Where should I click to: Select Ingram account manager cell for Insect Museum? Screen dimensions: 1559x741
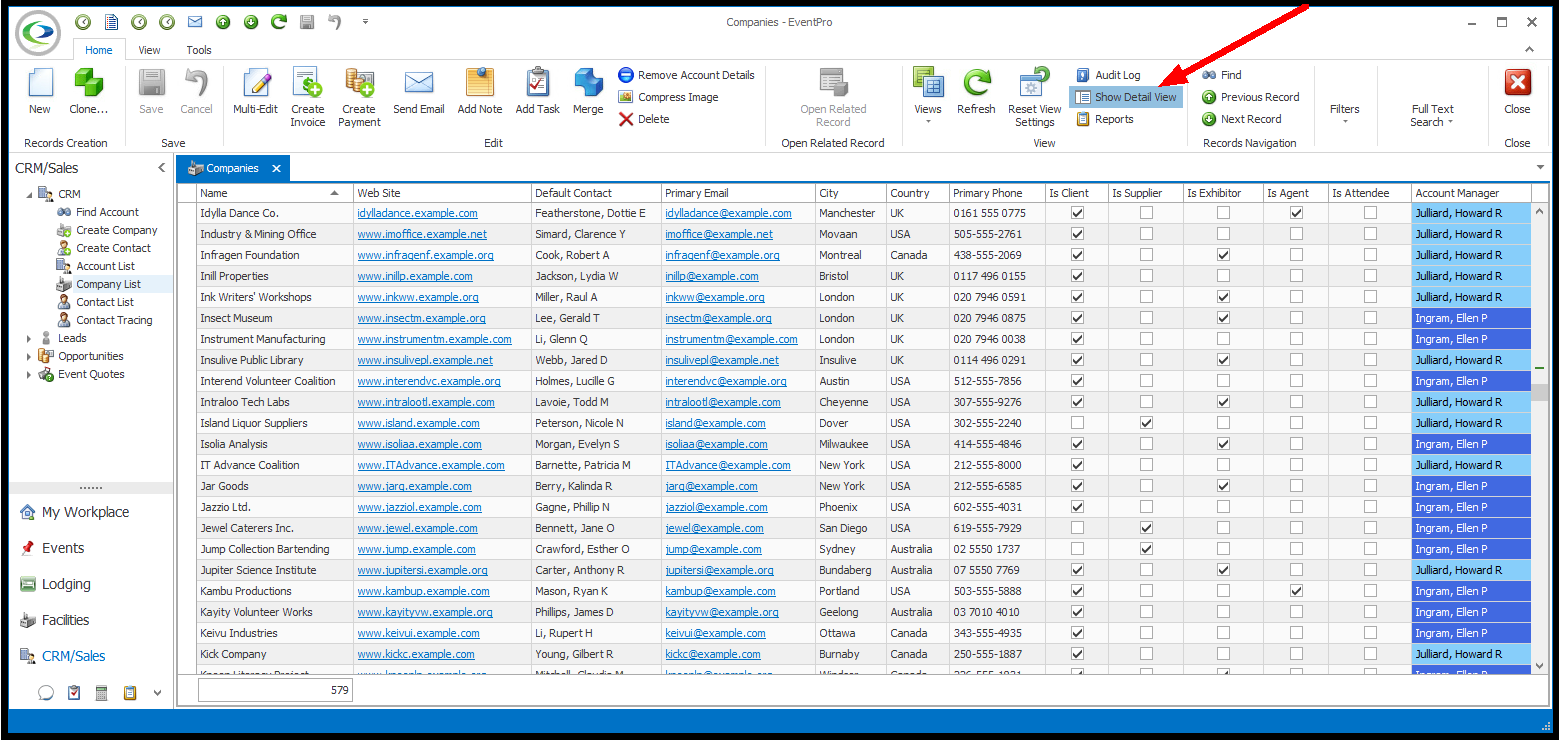1470,318
